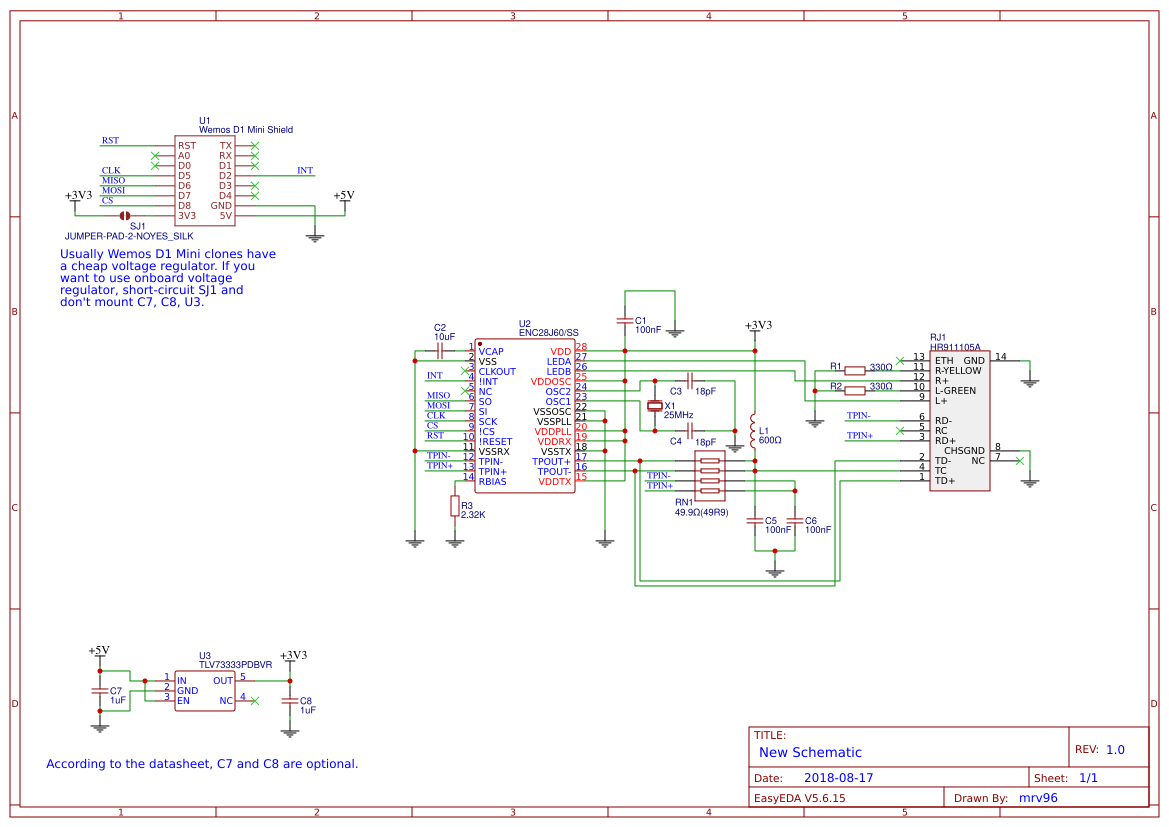Click the RBIAS pin label on U2

[493, 482]
